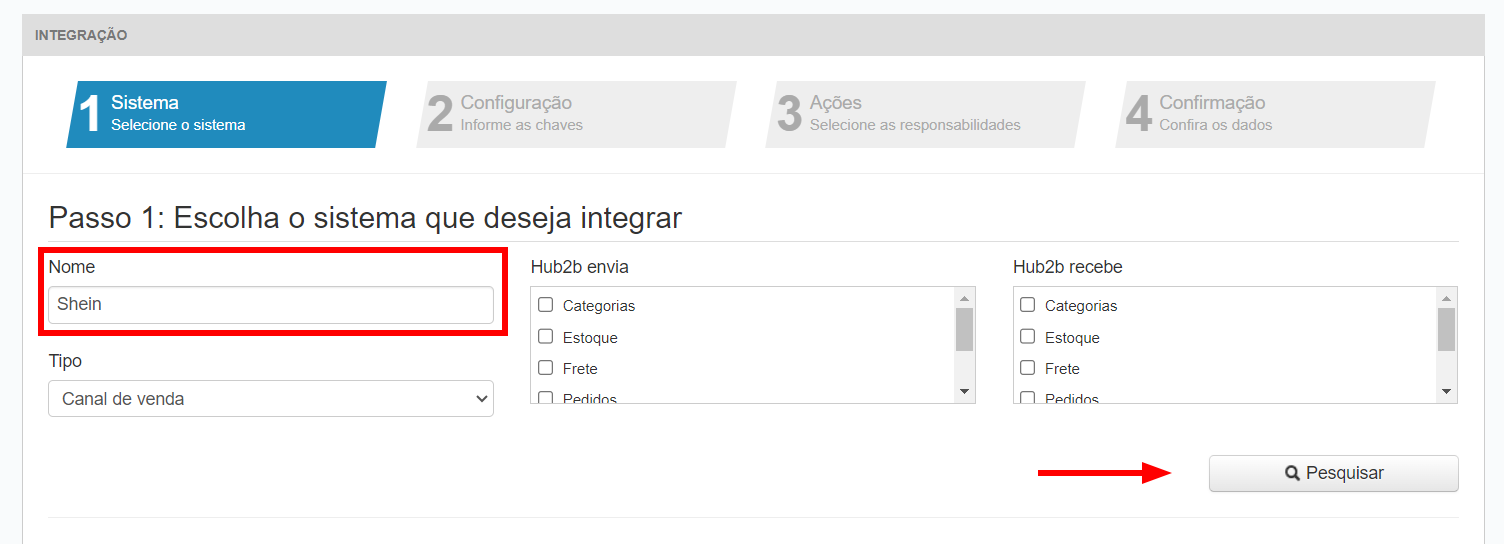Open step 2 Configuração tab
The image size is (1504, 544).
576,114
